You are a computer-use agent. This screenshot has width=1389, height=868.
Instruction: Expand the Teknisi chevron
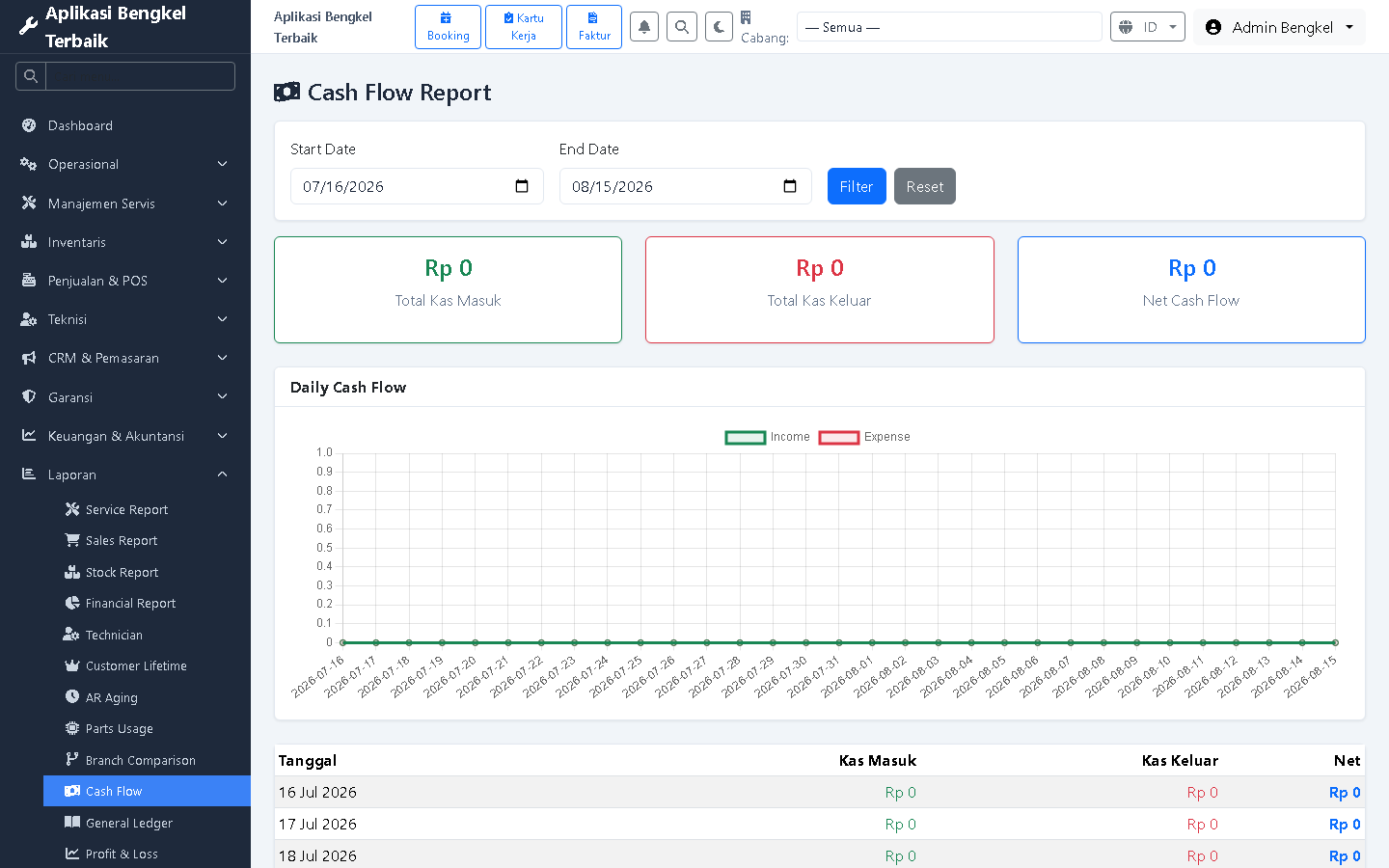[x=223, y=319]
